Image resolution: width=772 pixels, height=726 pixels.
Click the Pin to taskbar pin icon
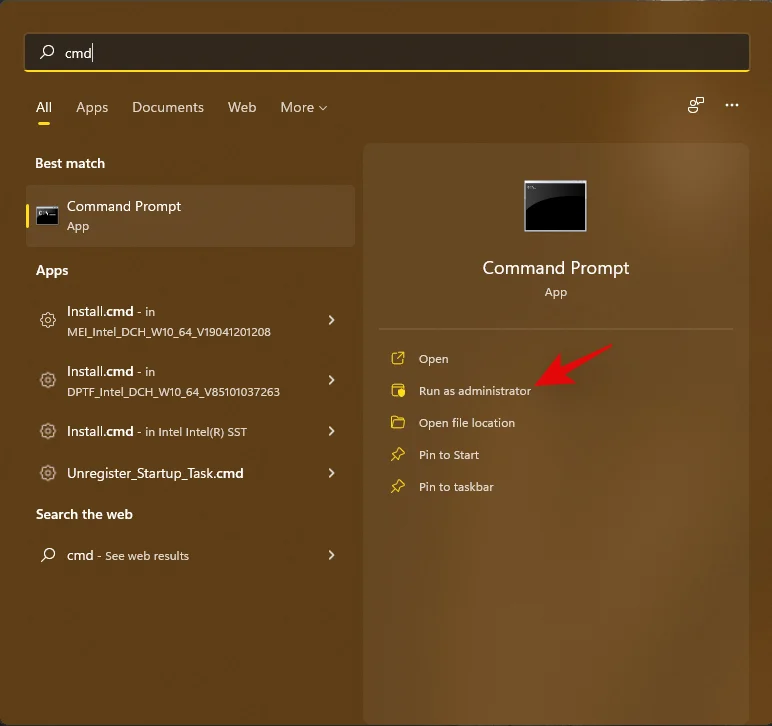click(x=398, y=487)
